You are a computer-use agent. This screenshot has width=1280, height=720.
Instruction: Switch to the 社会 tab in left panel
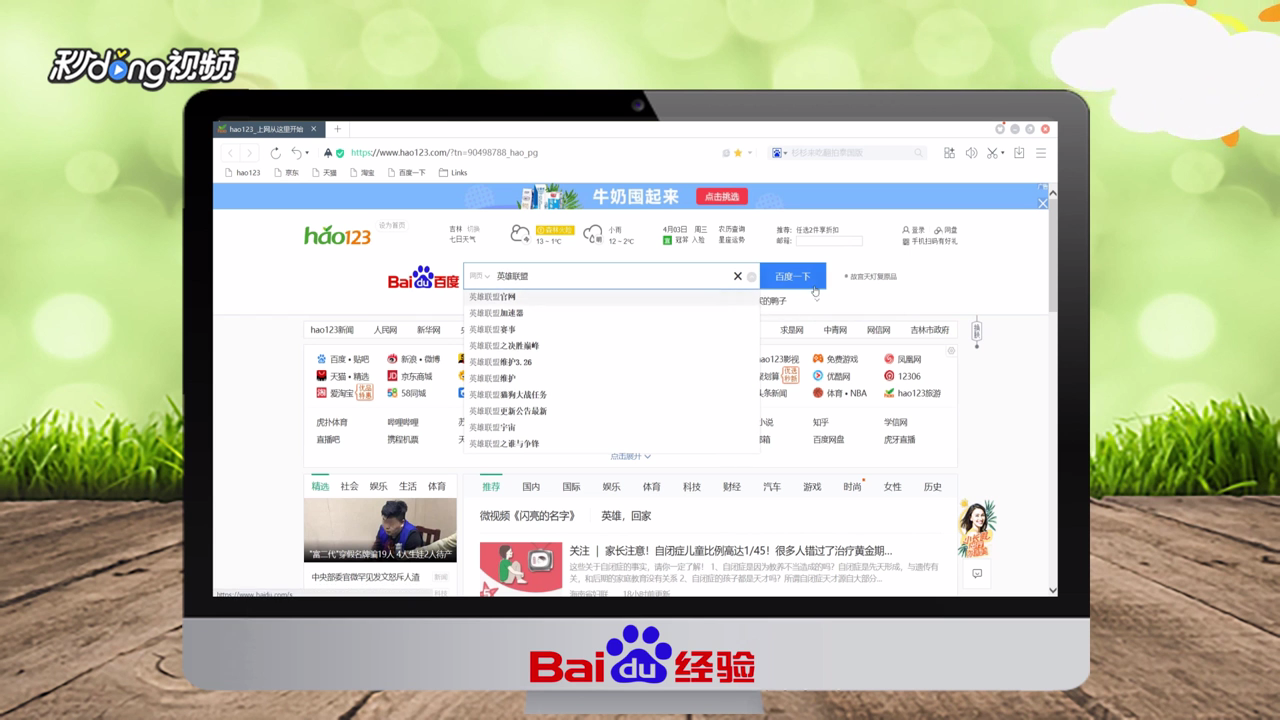(349, 486)
